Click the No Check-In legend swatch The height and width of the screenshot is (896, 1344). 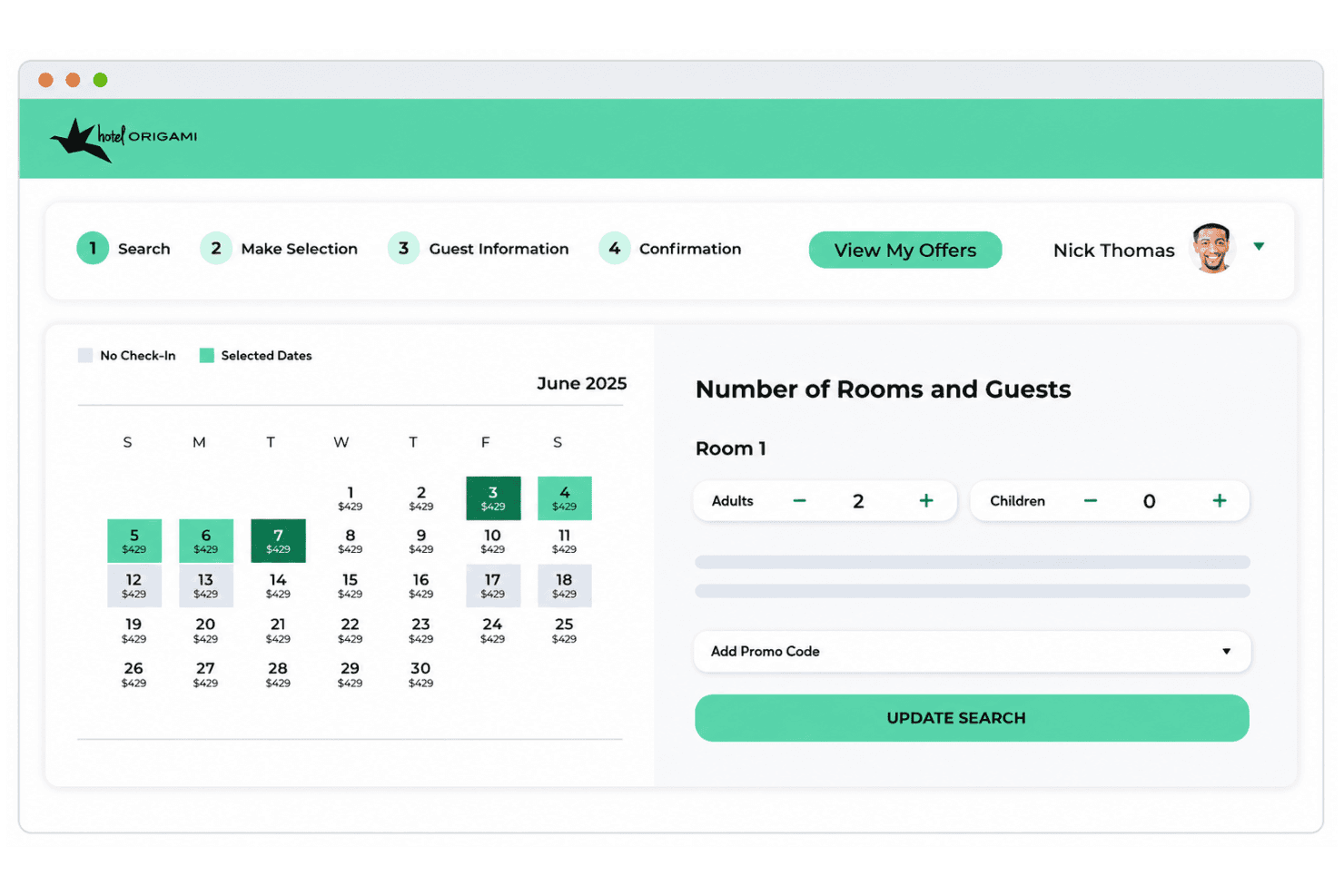pyautogui.click(x=85, y=356)
